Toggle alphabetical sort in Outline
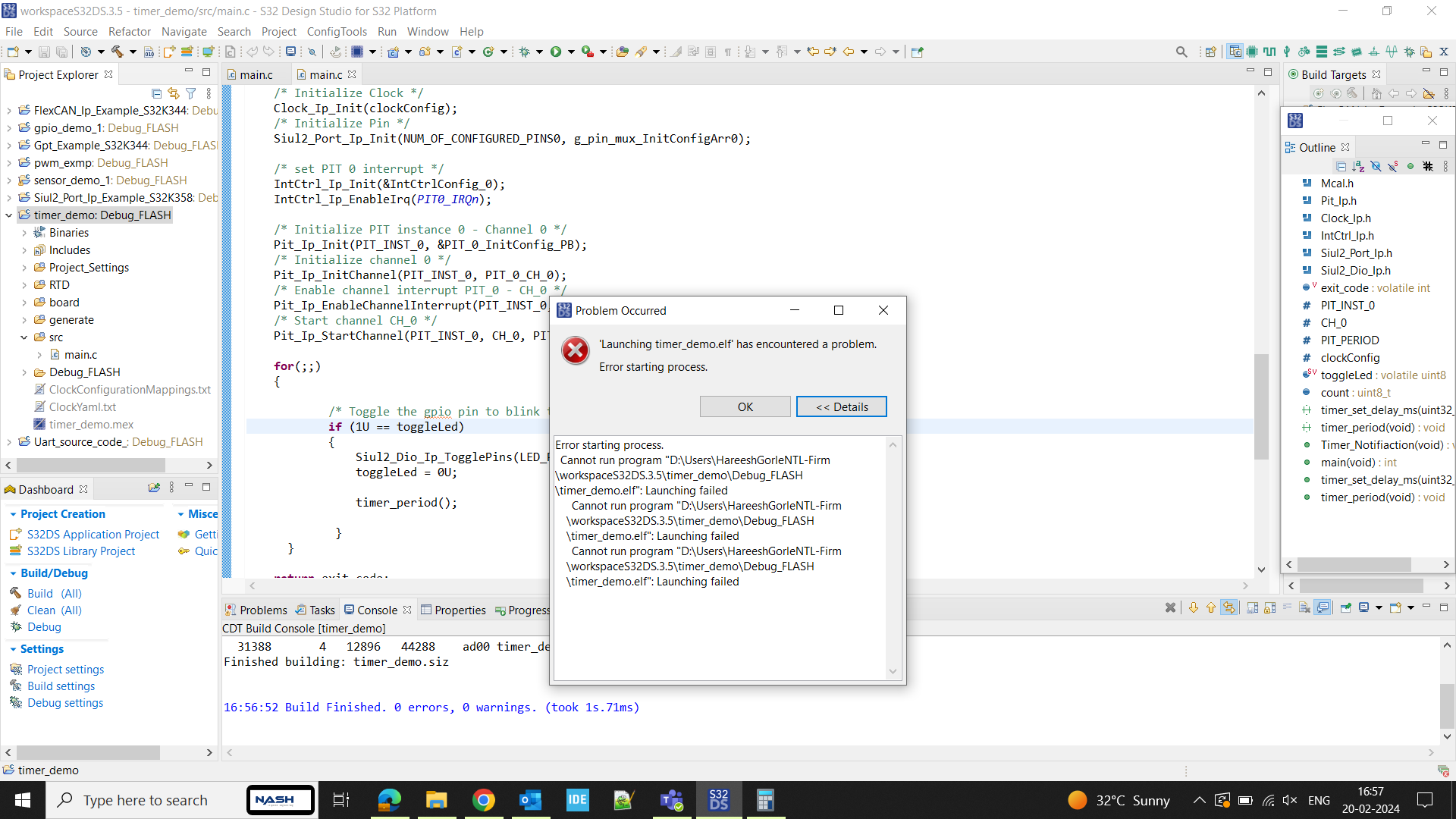Viewport: 1456px width, 819px height. pos(1358,166)
